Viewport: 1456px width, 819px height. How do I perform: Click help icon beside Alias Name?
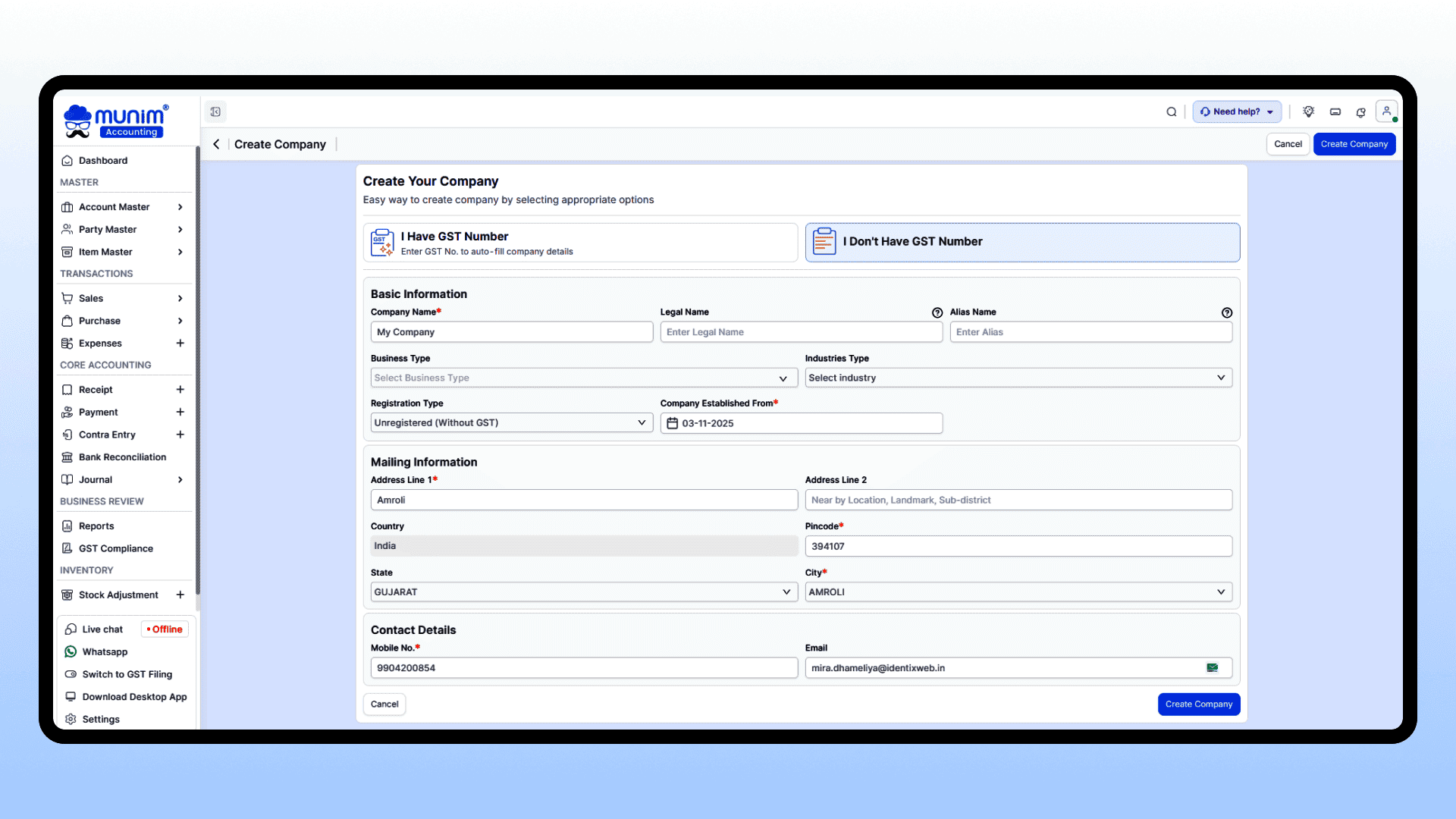pos(1227,312)
